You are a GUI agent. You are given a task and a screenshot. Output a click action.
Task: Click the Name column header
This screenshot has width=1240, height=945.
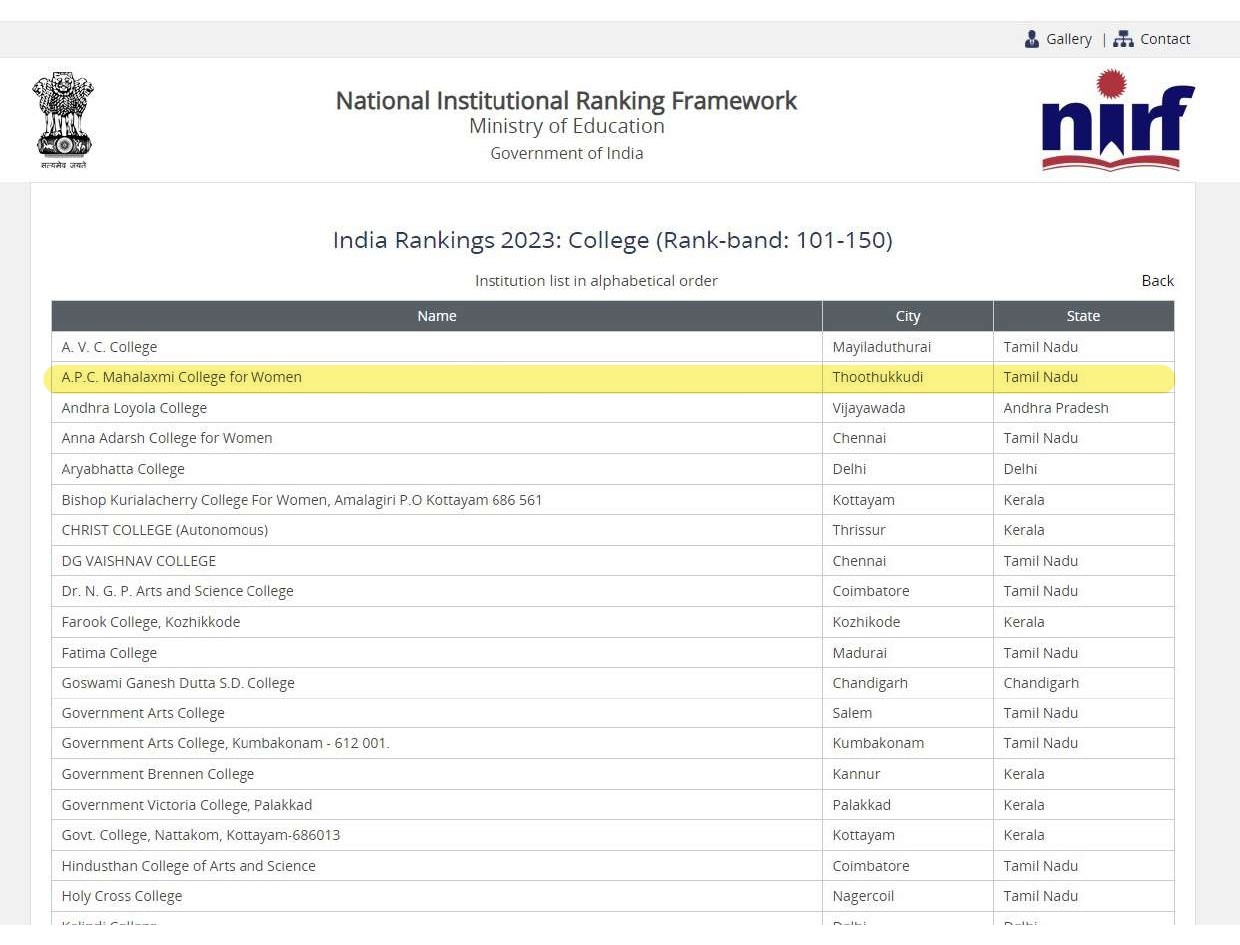tap(437, 316)
